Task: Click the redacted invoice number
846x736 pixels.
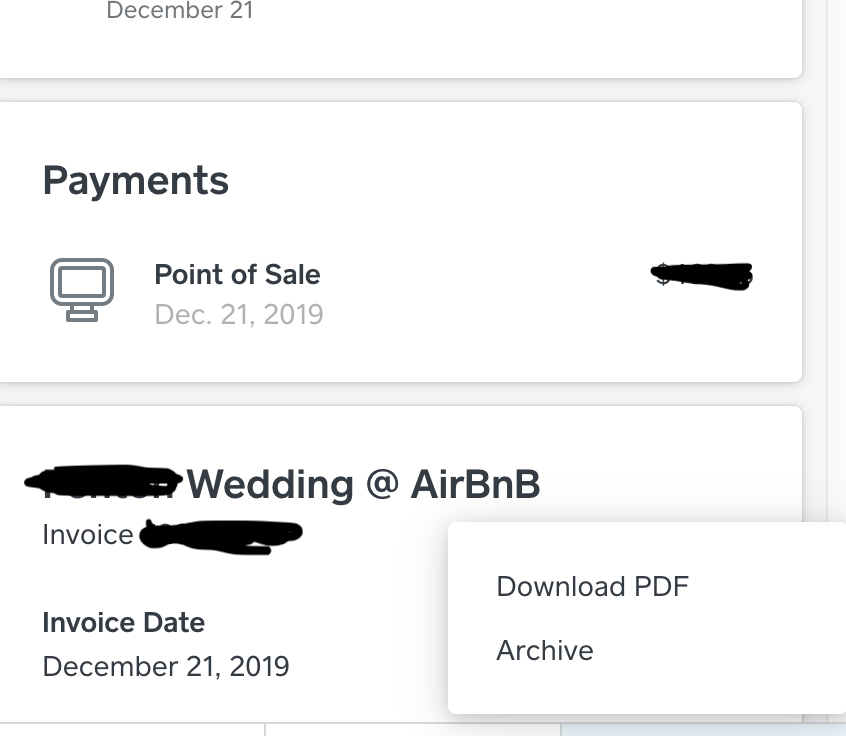Action: [x=221, y=536]
